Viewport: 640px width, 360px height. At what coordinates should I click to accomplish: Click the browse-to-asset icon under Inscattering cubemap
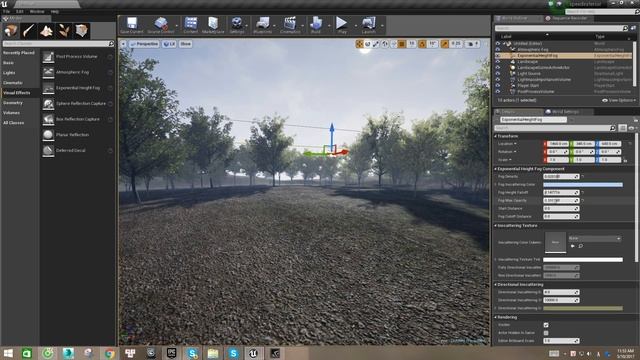click(x=580, y=246)
